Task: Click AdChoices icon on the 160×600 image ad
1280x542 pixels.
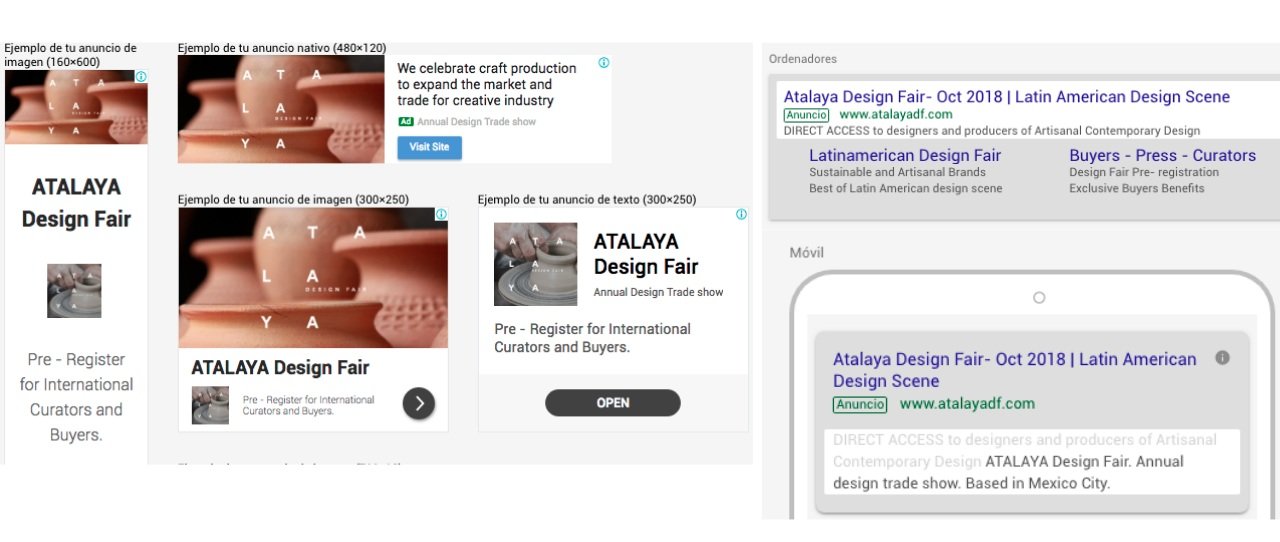Action: tap(141, 77)
